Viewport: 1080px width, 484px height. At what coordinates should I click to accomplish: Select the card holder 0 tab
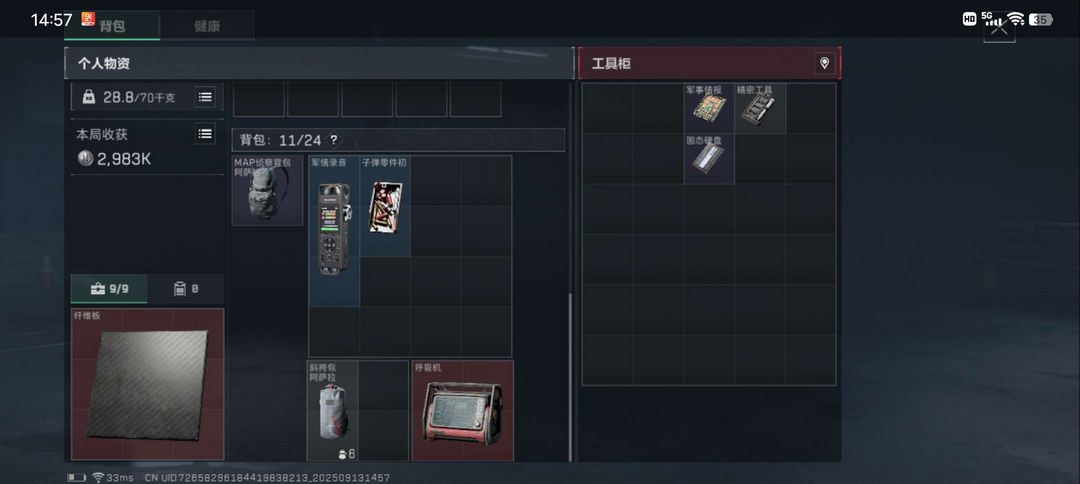click(186, 289)
